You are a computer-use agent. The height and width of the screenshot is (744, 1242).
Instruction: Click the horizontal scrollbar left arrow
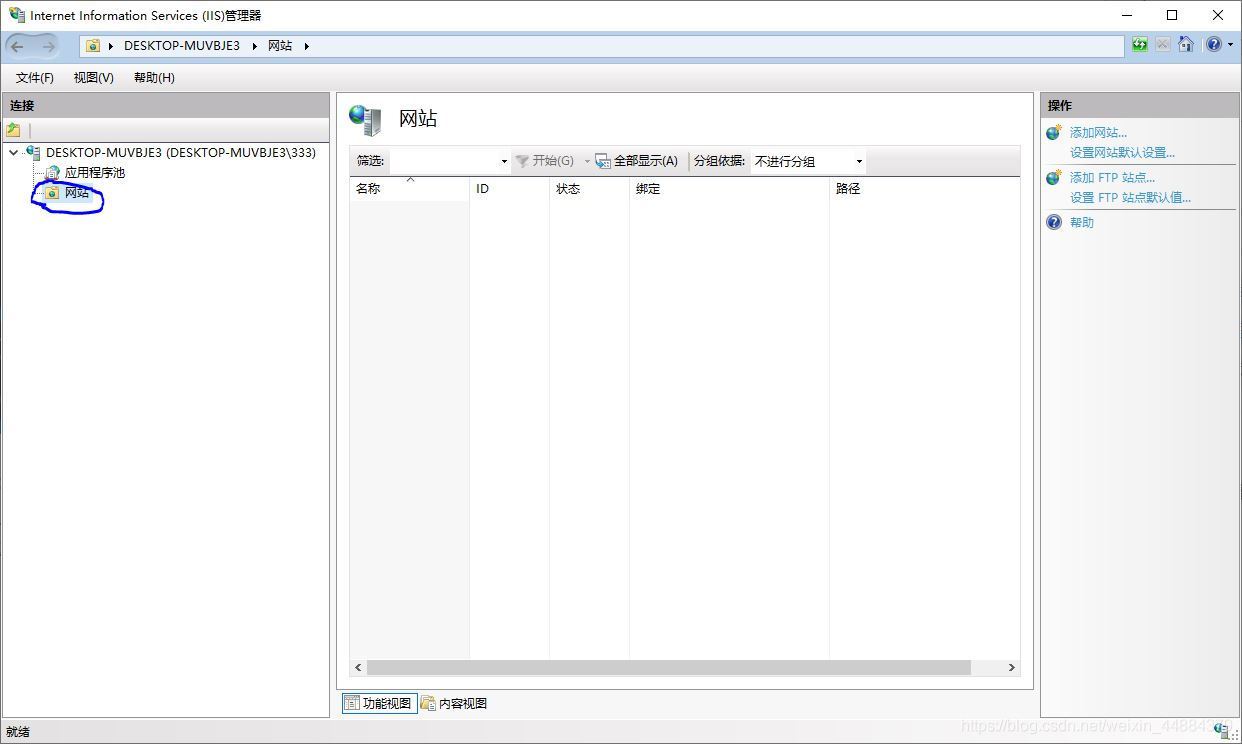[x=358, y=667]
